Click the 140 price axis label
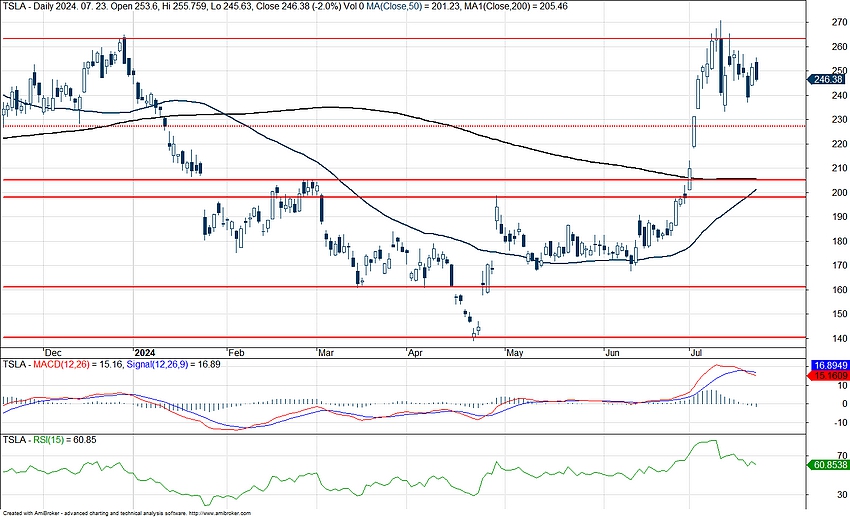This screenshot has height=517, width=850. pyautogui.click(x=840, y=338)
